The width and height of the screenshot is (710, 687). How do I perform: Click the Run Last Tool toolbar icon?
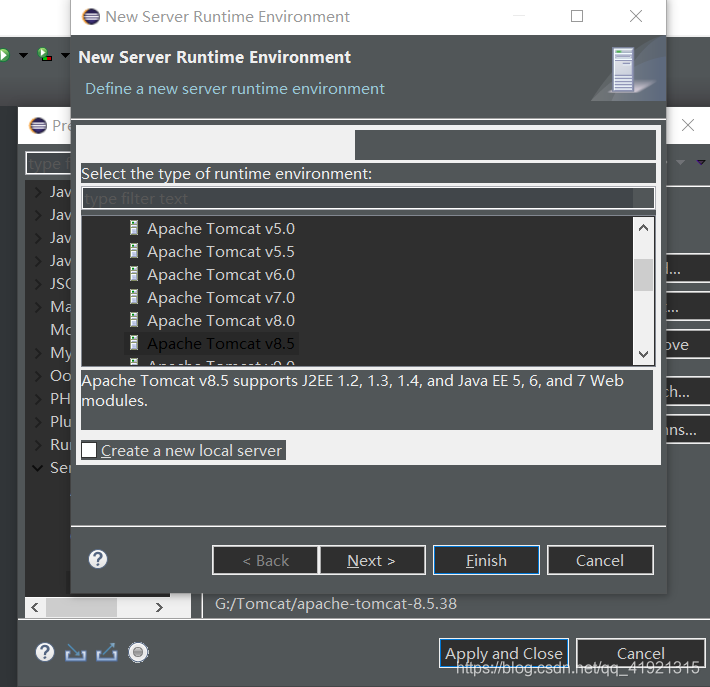pos(44,55)
